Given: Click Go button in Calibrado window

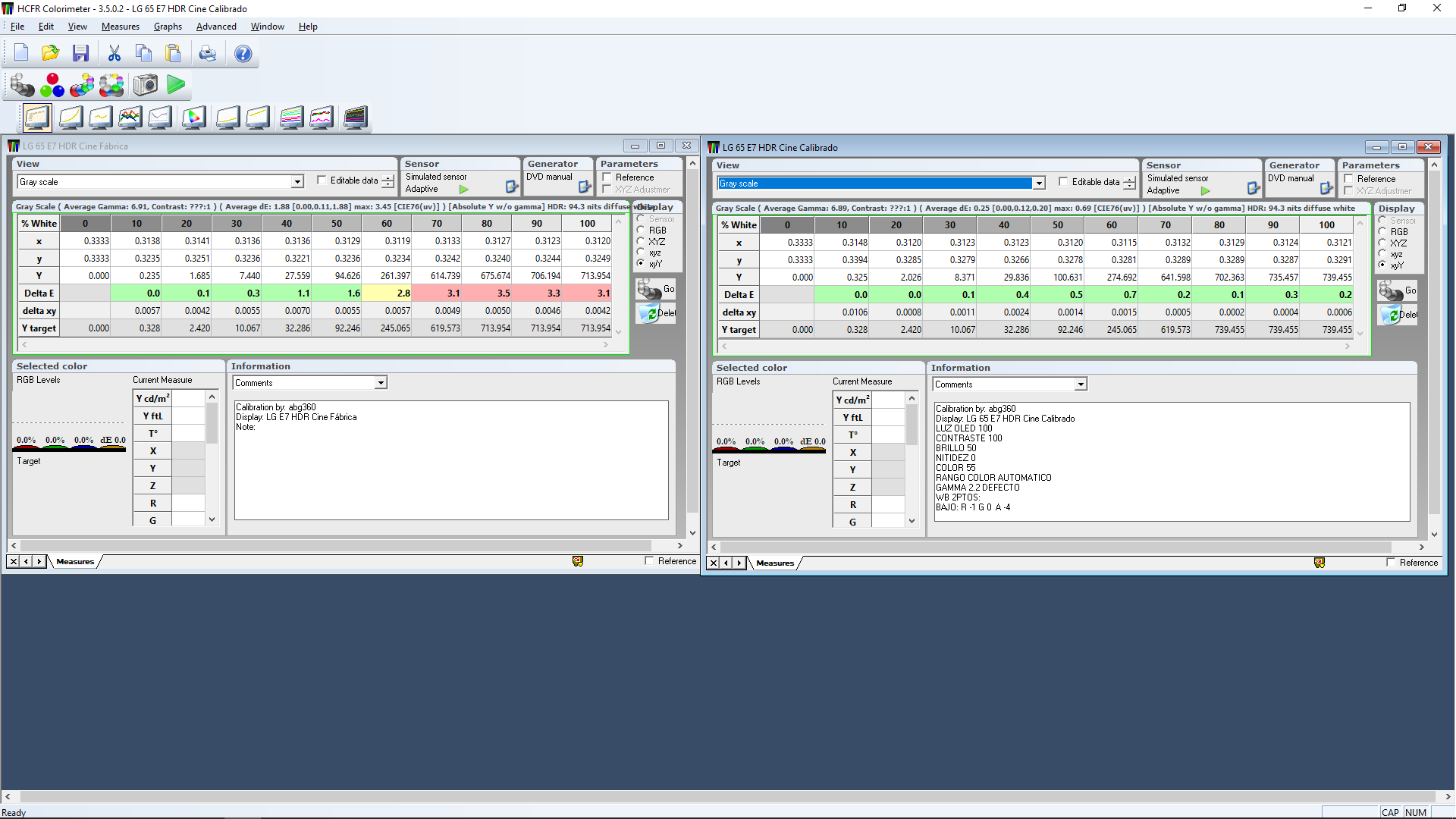Looking at the screenshot, I should click(x=1398, y=290).
